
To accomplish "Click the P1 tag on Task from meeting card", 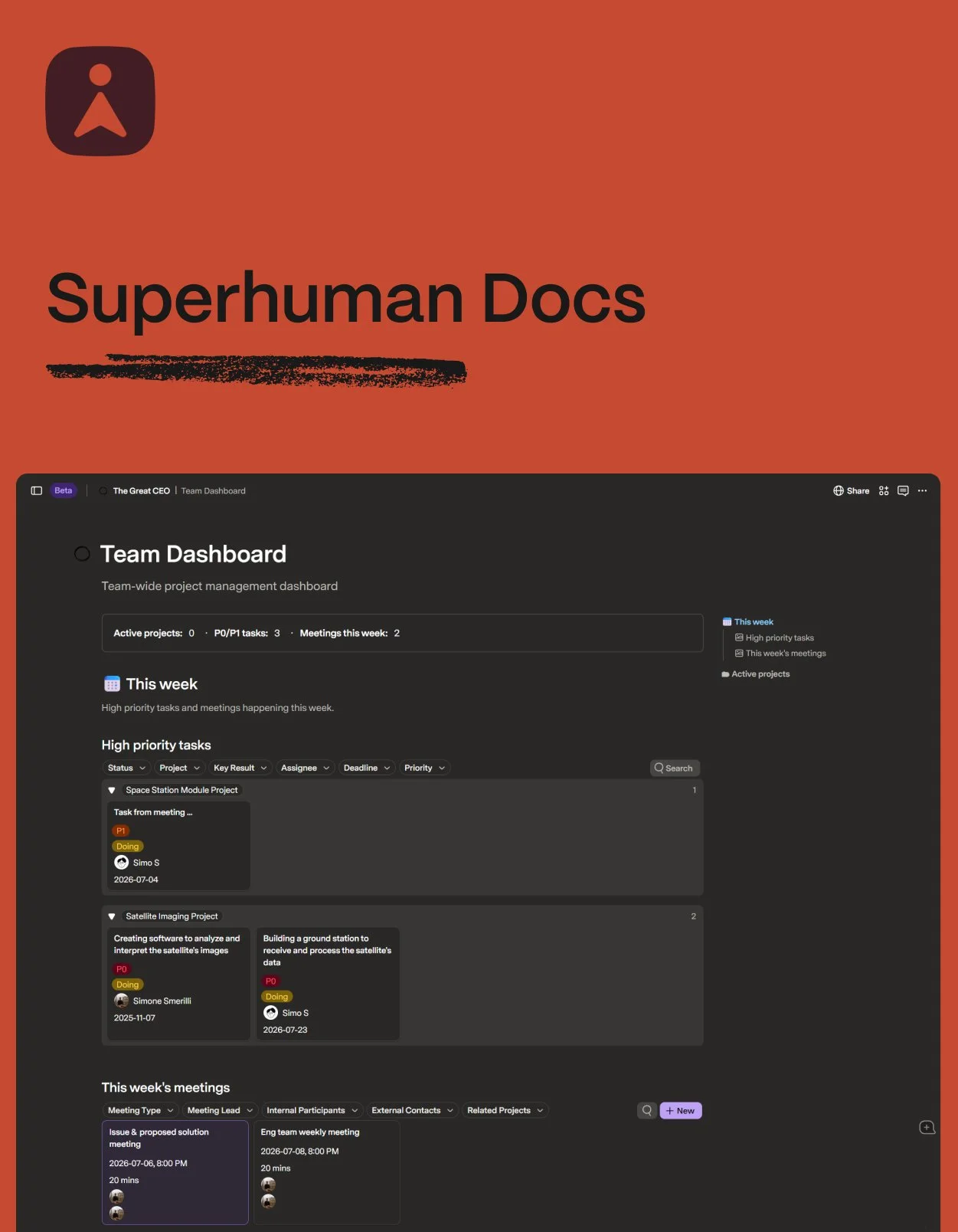I will tap(121, 831).
